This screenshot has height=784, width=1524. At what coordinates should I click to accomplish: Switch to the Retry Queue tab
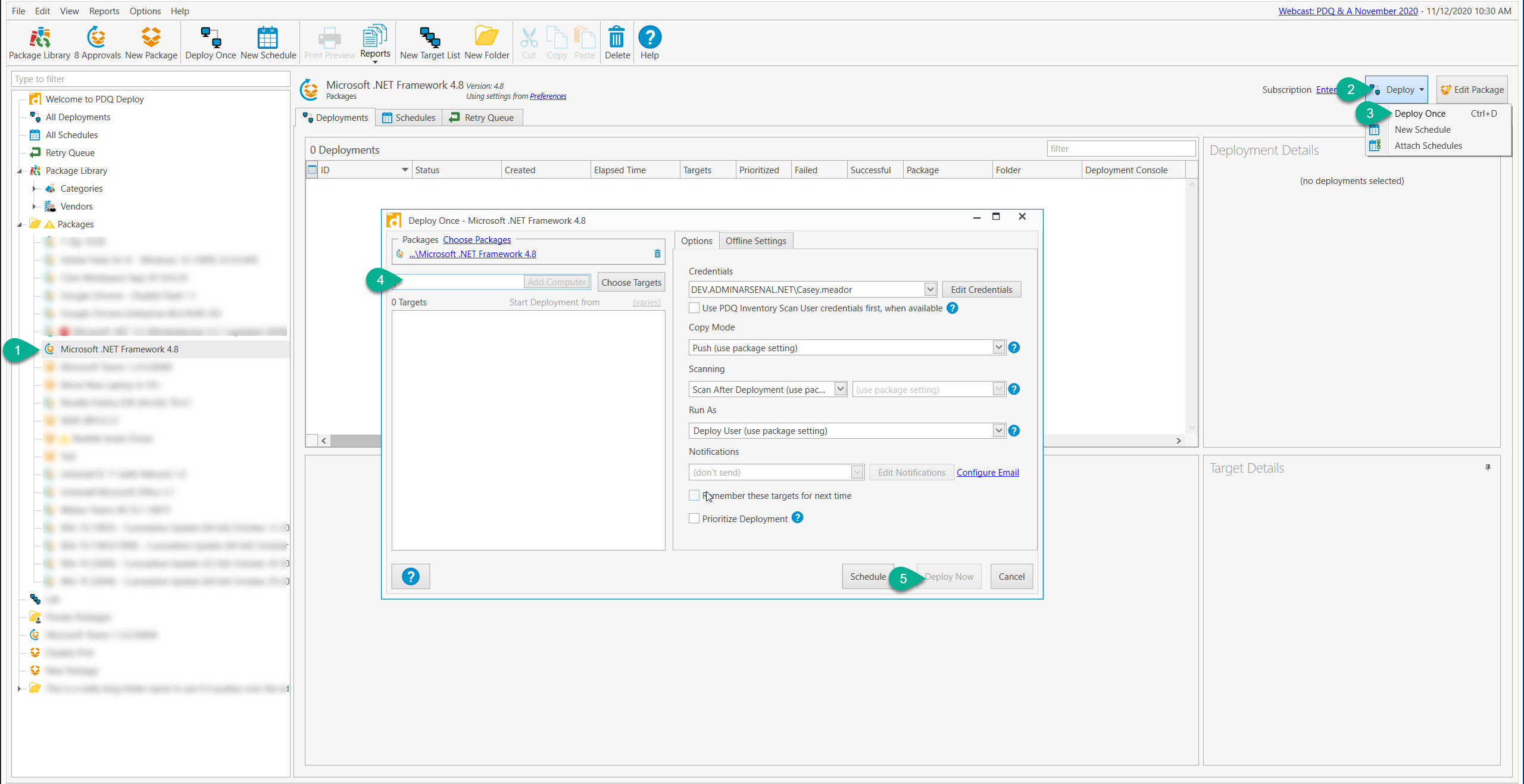[x=482, y=118]
